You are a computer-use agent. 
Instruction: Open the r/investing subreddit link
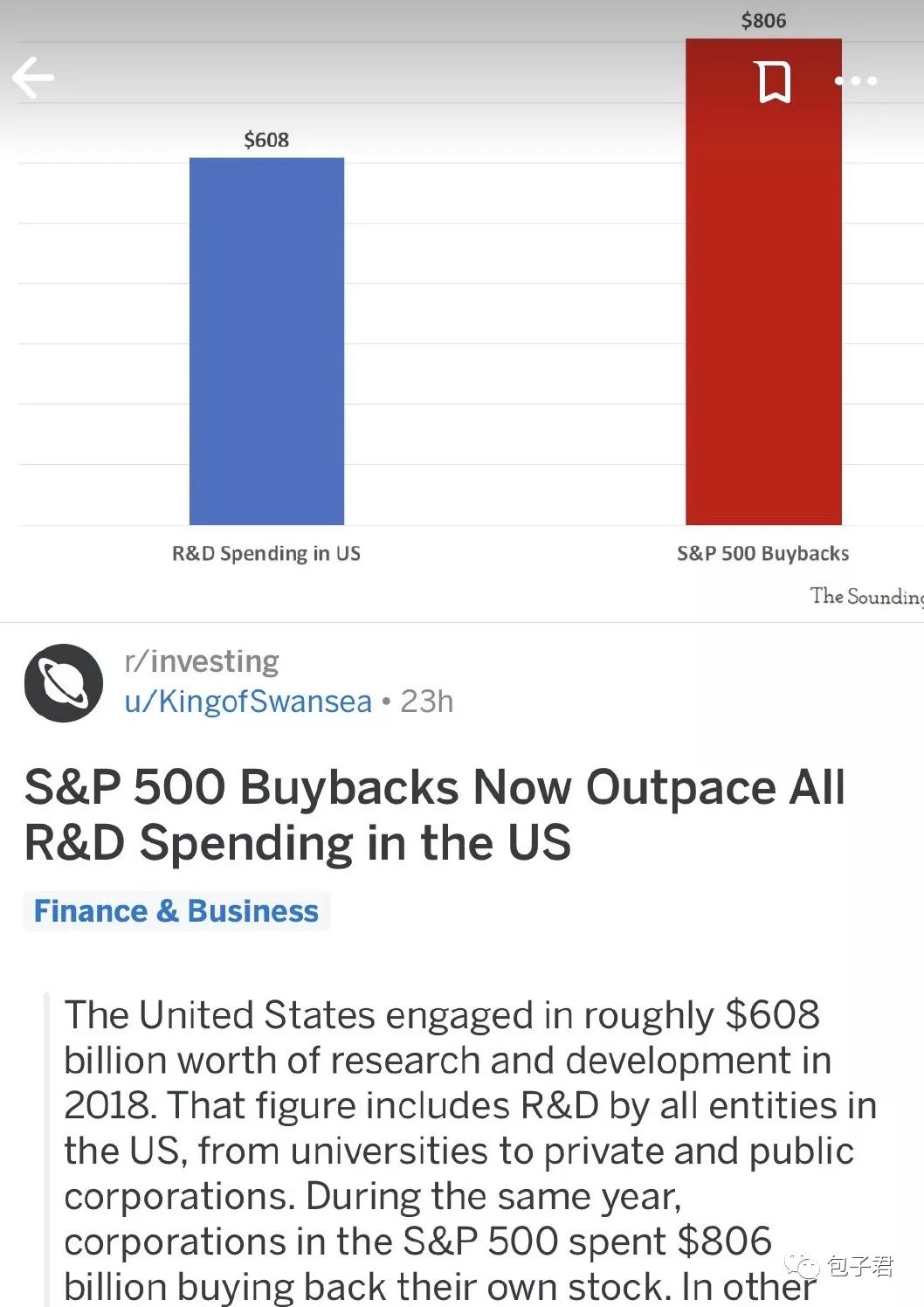click(202, 661)
